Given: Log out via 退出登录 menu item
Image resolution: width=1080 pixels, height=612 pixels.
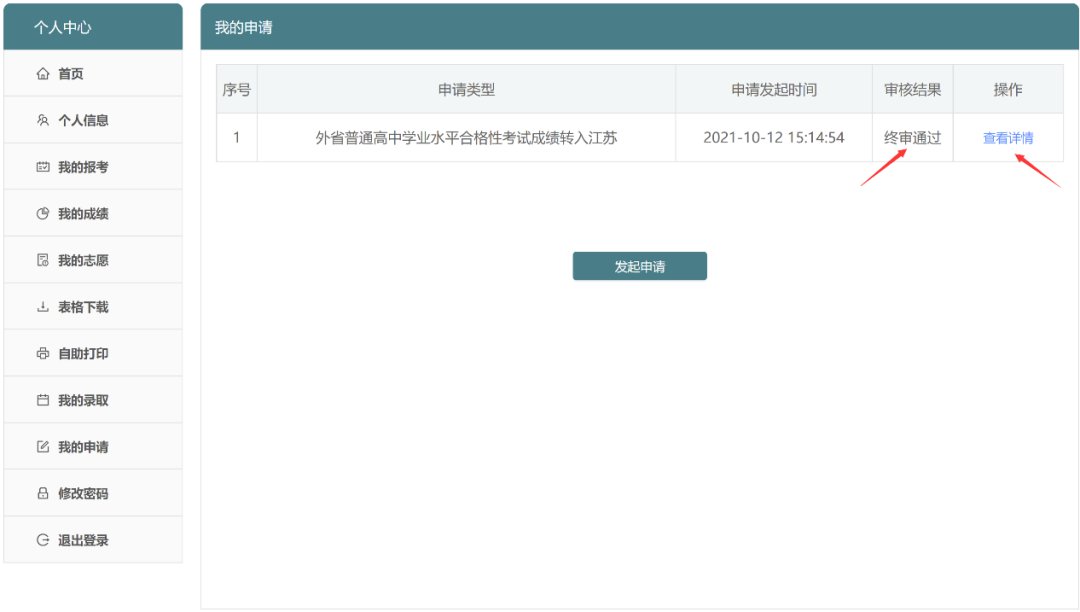Looking at the screenshot, I should tap(83, 540).
